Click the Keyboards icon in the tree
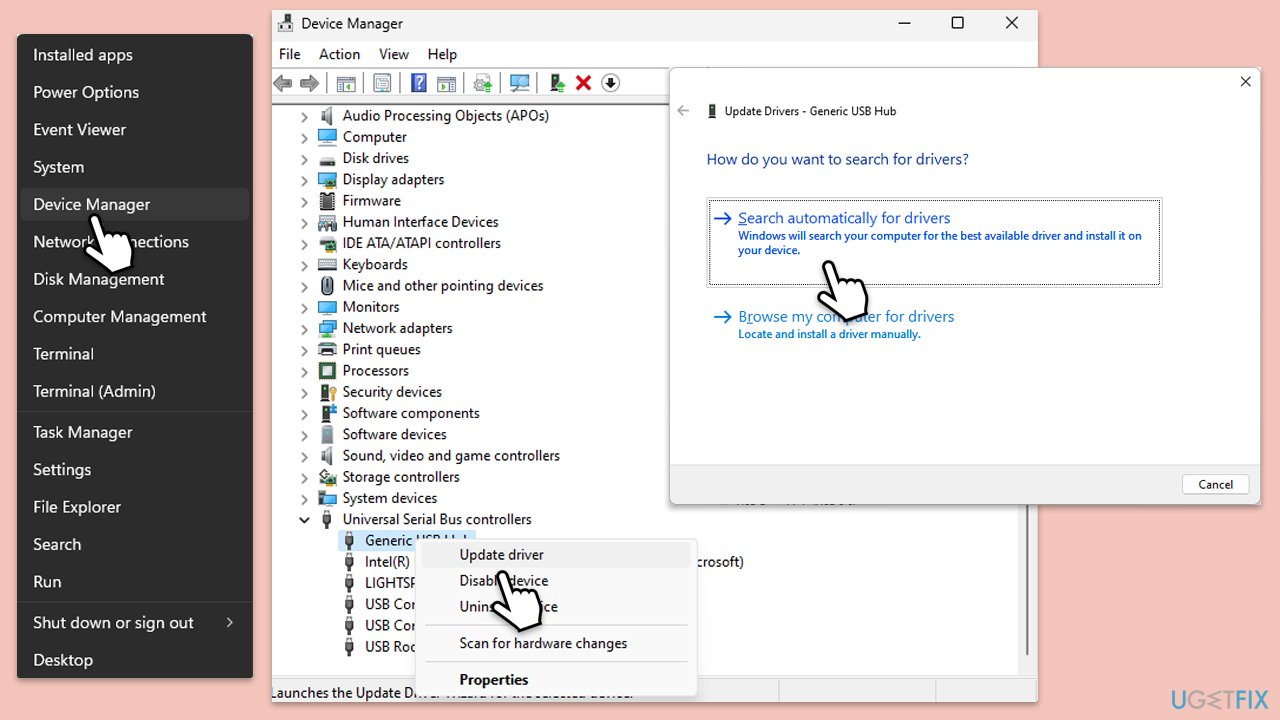The image size is (1280, 720). pyautogui.click(x=327, y=264)
